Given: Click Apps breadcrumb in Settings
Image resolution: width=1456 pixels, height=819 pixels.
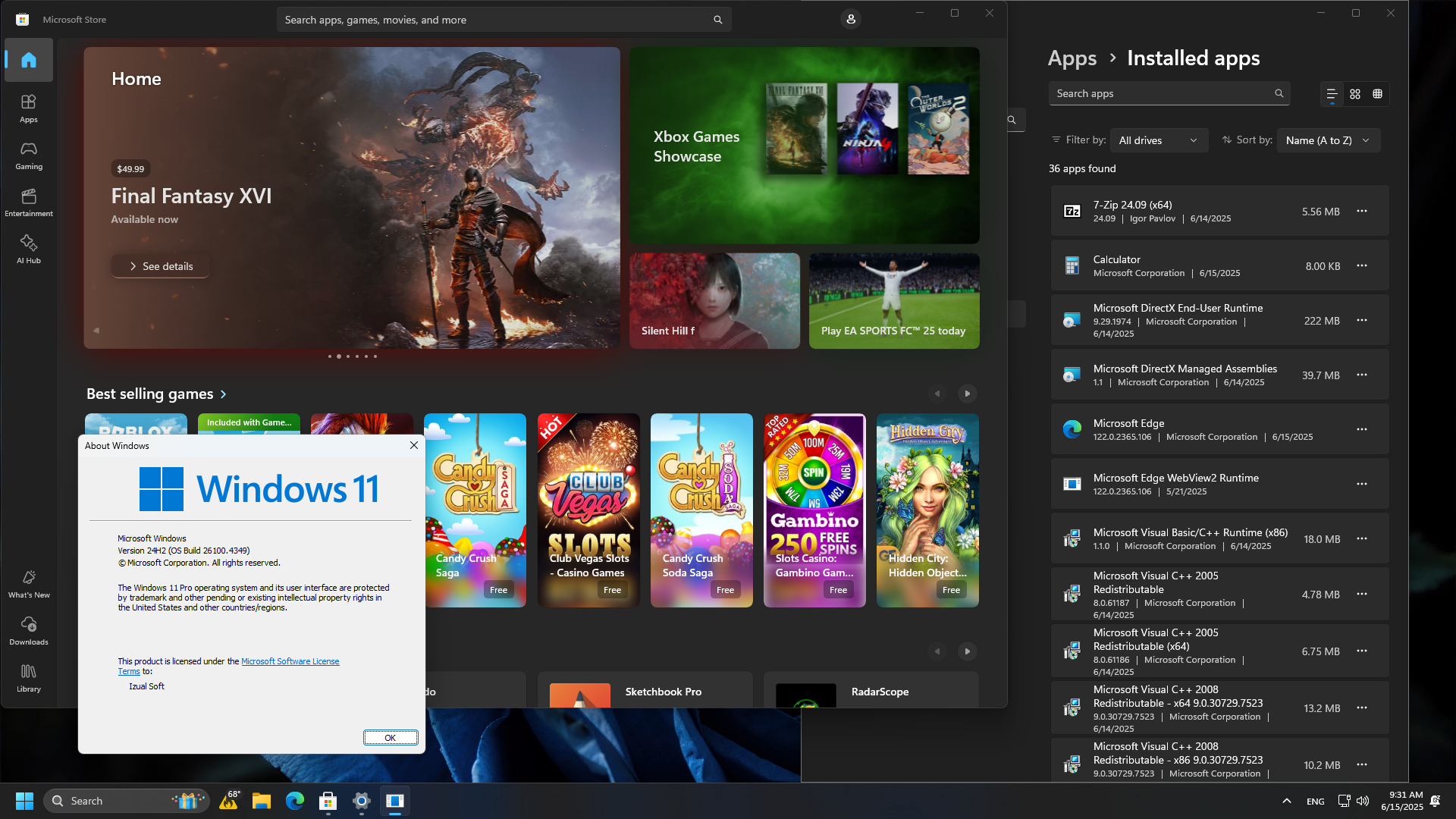Looking at the screenshot, I should click(x=1072, y=58).
